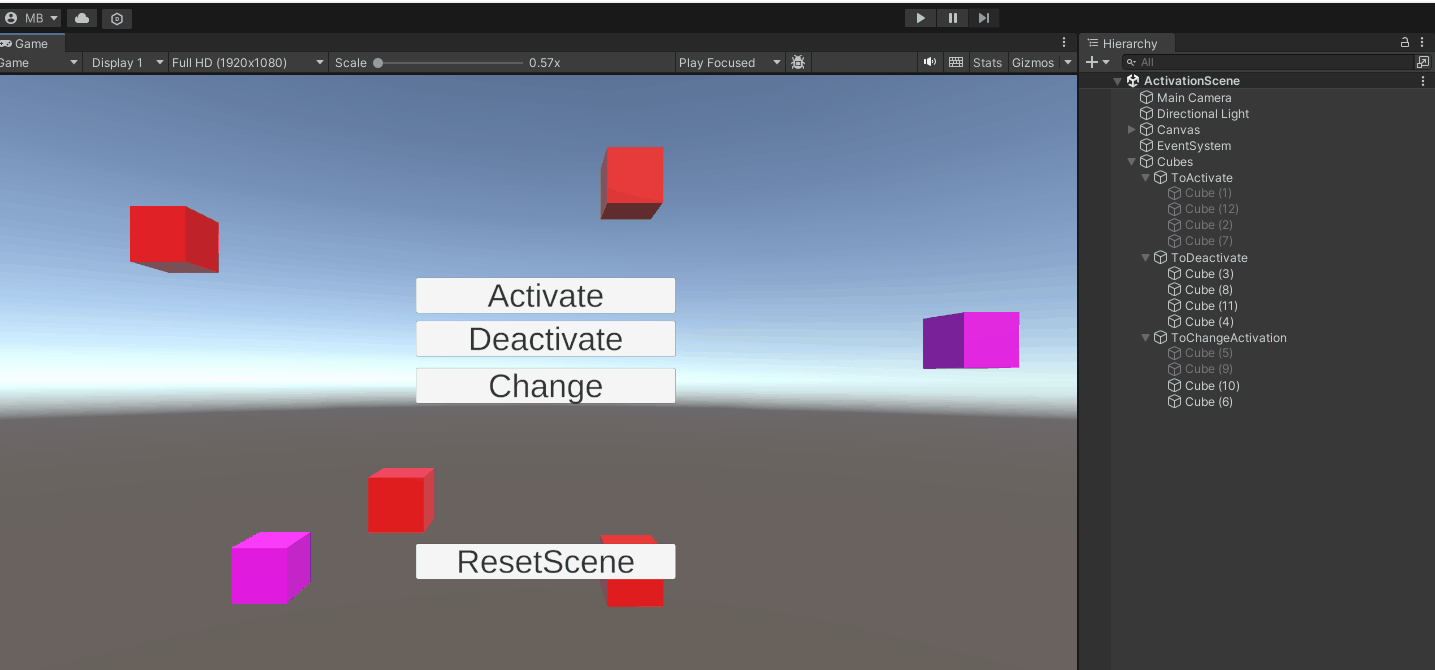Select the ToChangeActivation object
The width and height of the screenshot is (1435, 670).
point(1229,338)
